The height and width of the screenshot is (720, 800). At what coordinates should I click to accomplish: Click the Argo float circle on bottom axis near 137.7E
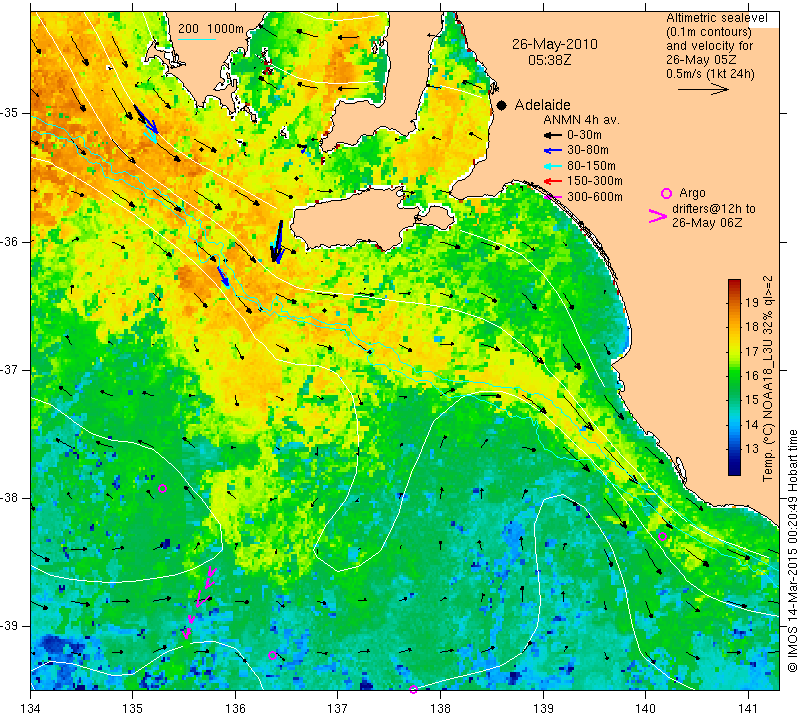tap(413, 689)
